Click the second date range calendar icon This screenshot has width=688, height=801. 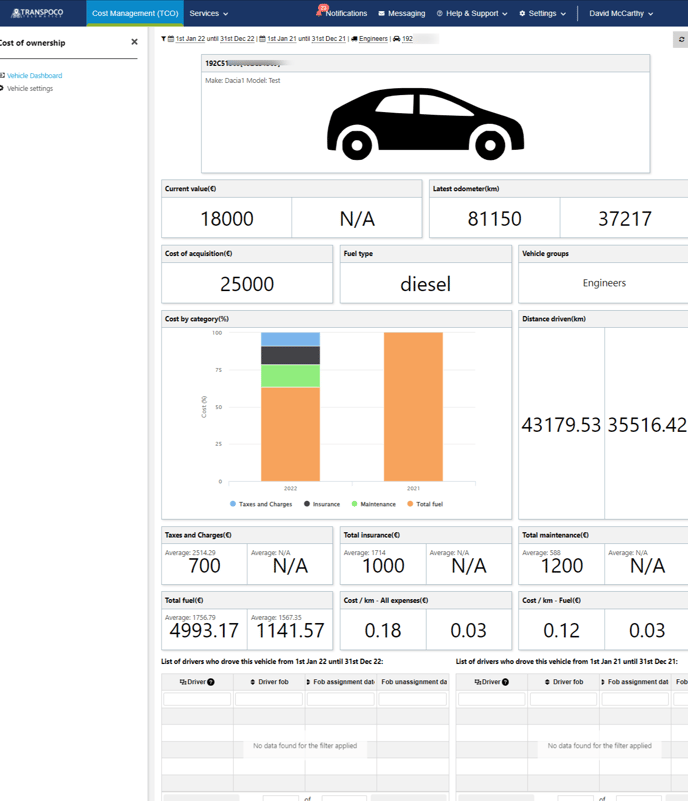point(262,39)
